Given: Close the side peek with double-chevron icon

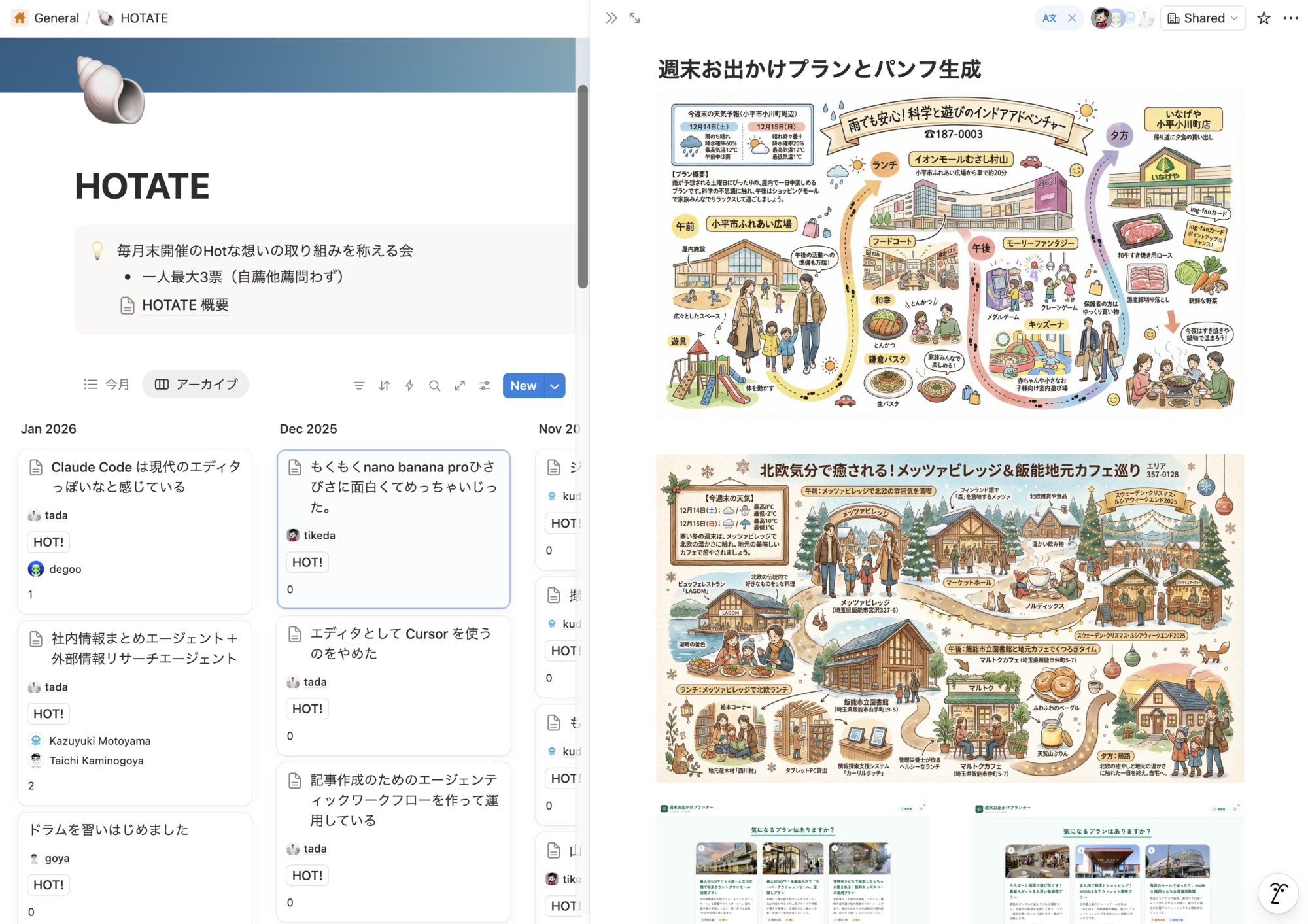Looking at the screenshot, I should 611,18.
